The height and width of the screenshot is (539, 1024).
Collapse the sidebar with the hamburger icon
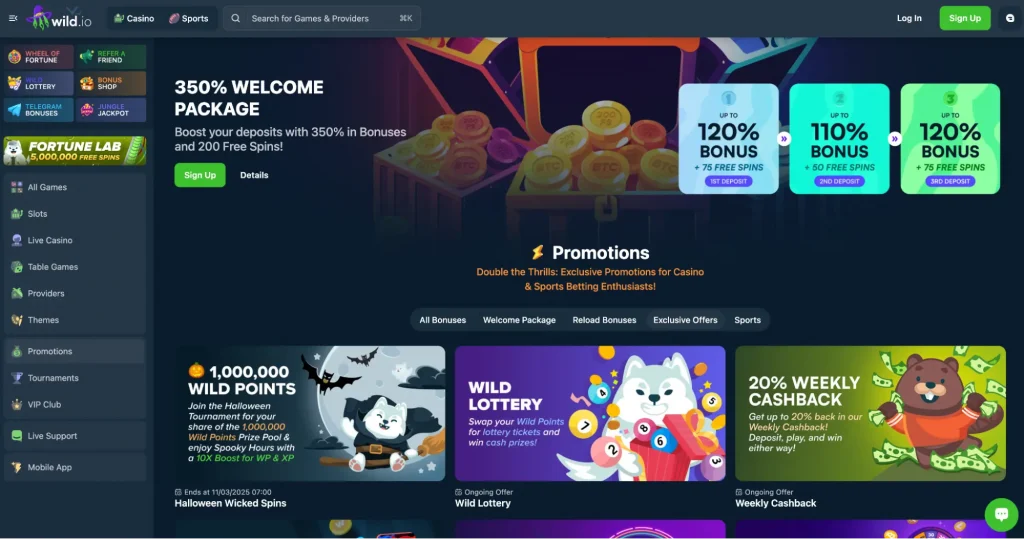pos(12,18)
